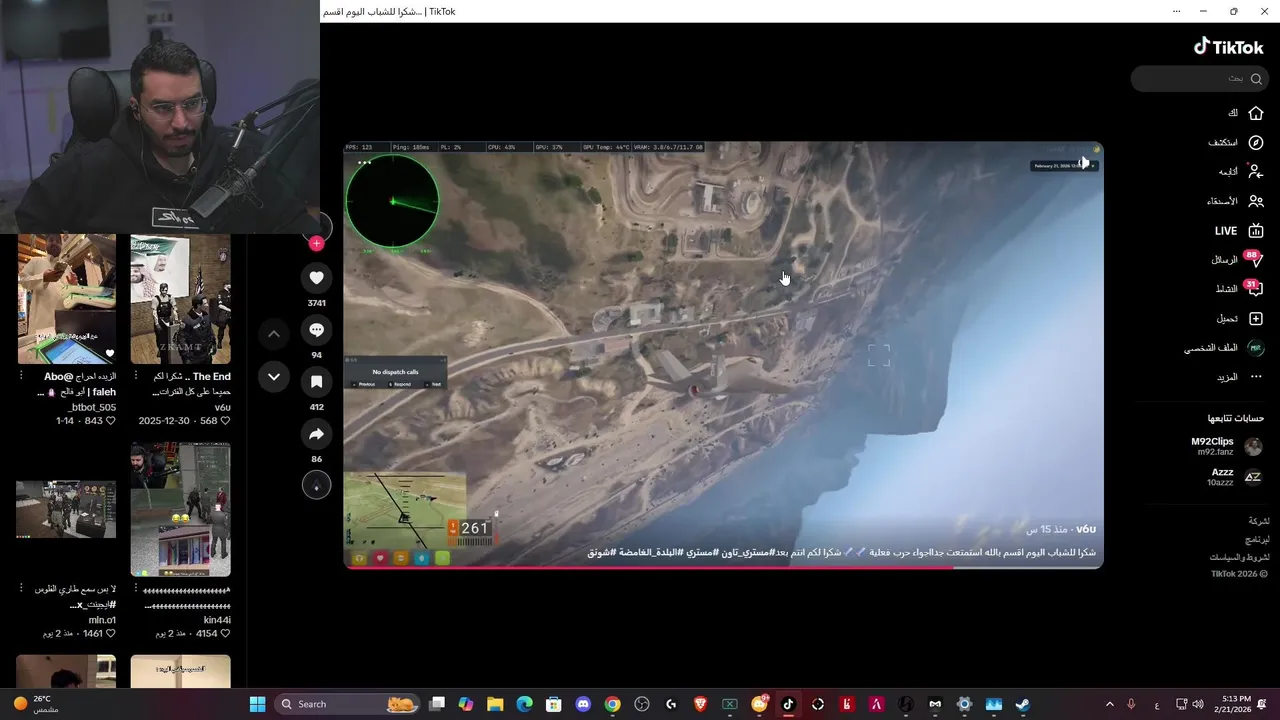Open the Explore compass icon in sidebar
Viewport: 1280px width, 720px height.
[x=1256, y=143]
